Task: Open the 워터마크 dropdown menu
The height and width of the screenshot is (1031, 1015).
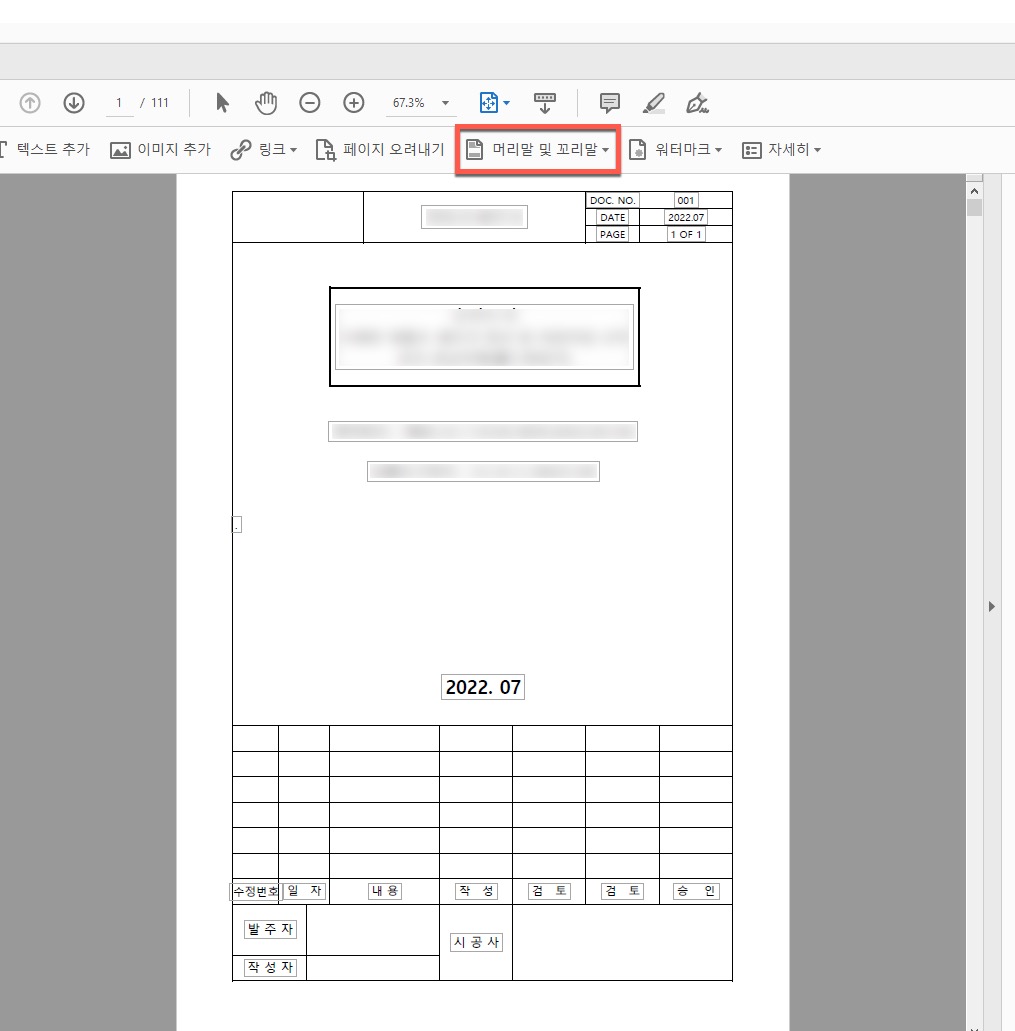Action: [676, 149]
